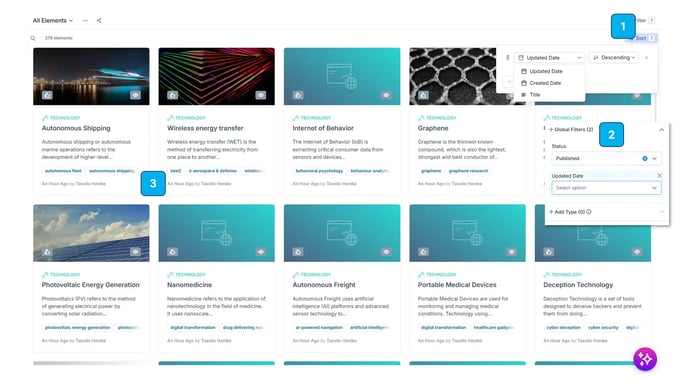688x380 pixels.
Task: Open the Published status dropdown
Action: 606,158
